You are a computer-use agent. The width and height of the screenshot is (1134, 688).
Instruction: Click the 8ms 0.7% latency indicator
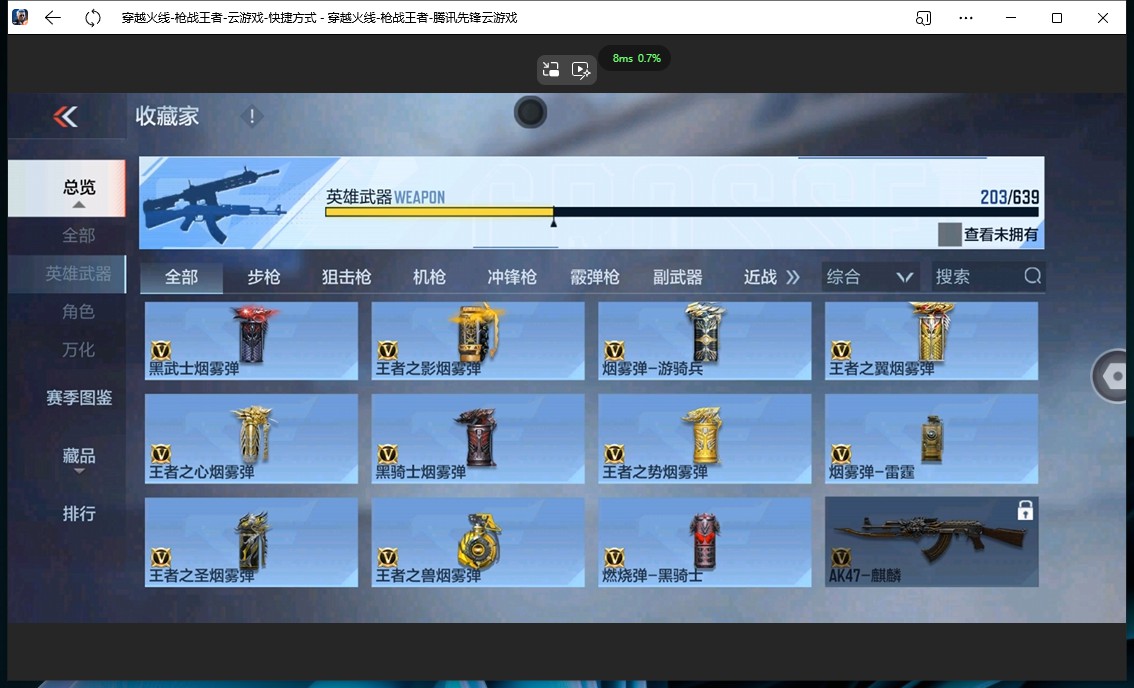[636, 58]
